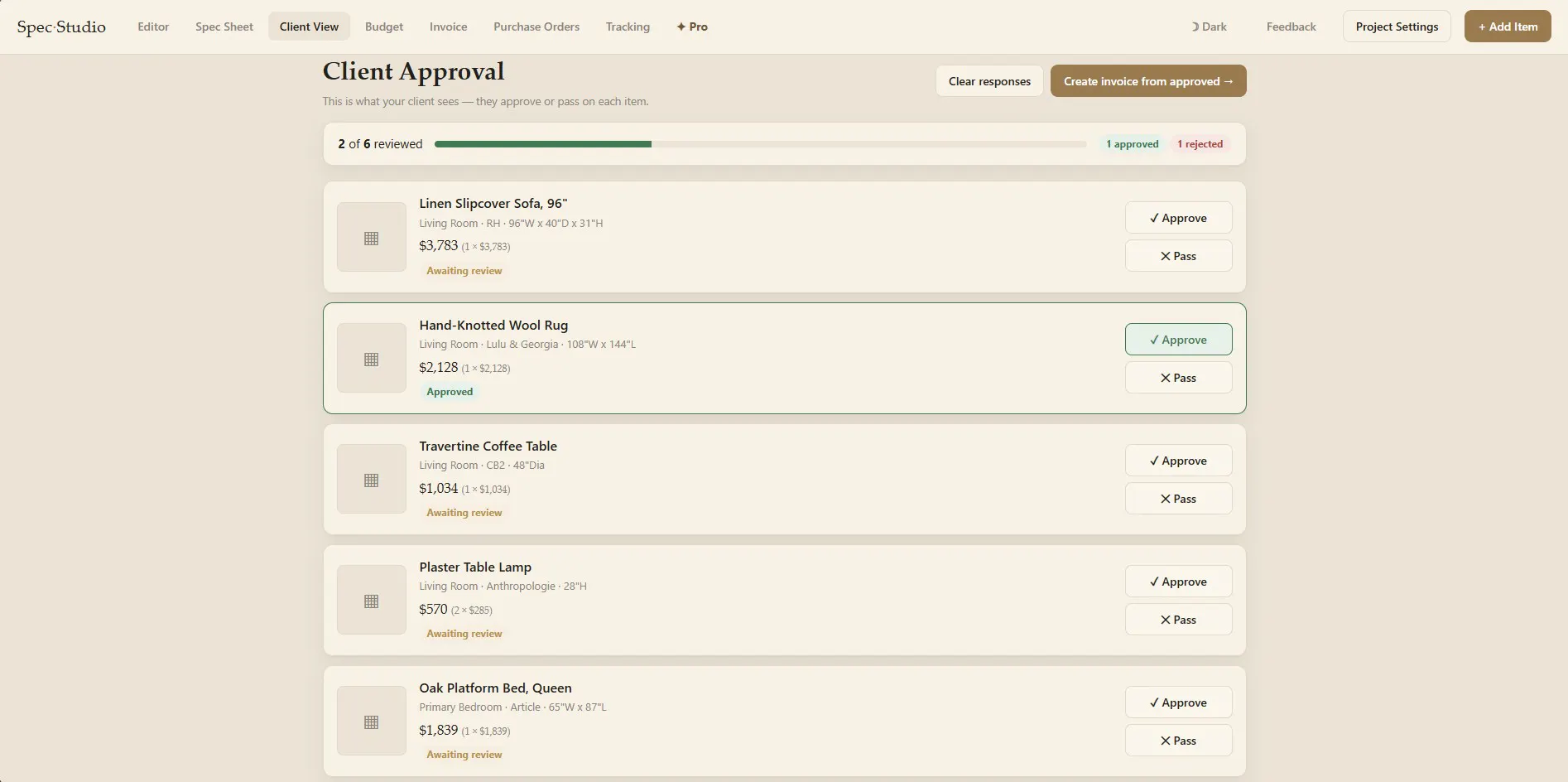This screenshot has height=782, width=1568.
Task: Open the Feedback link
Action: pyautogui.click(x=1291, y=27)
